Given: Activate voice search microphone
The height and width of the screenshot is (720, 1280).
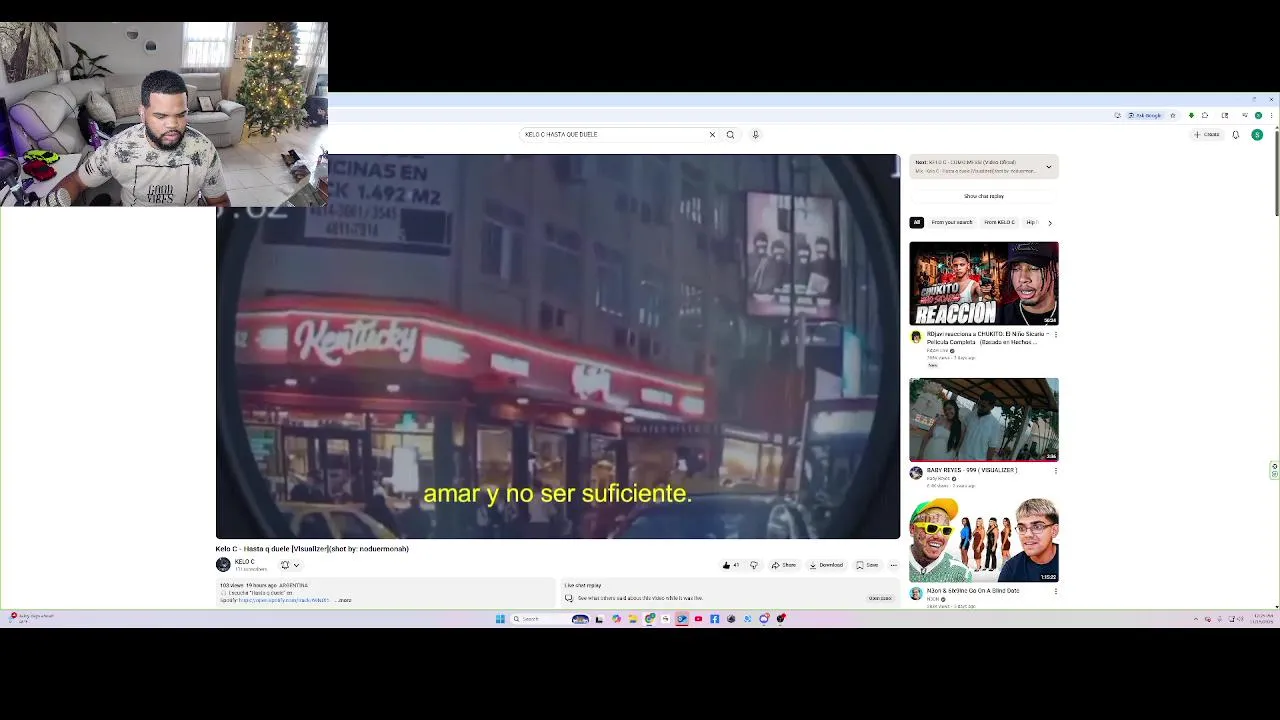Looking at the screenshot, I should 755,134.
